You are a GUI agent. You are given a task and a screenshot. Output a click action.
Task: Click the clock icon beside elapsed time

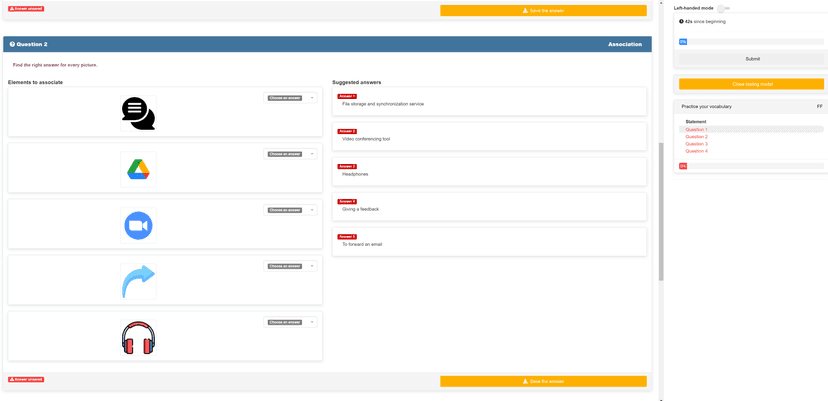tap(682, 22)
